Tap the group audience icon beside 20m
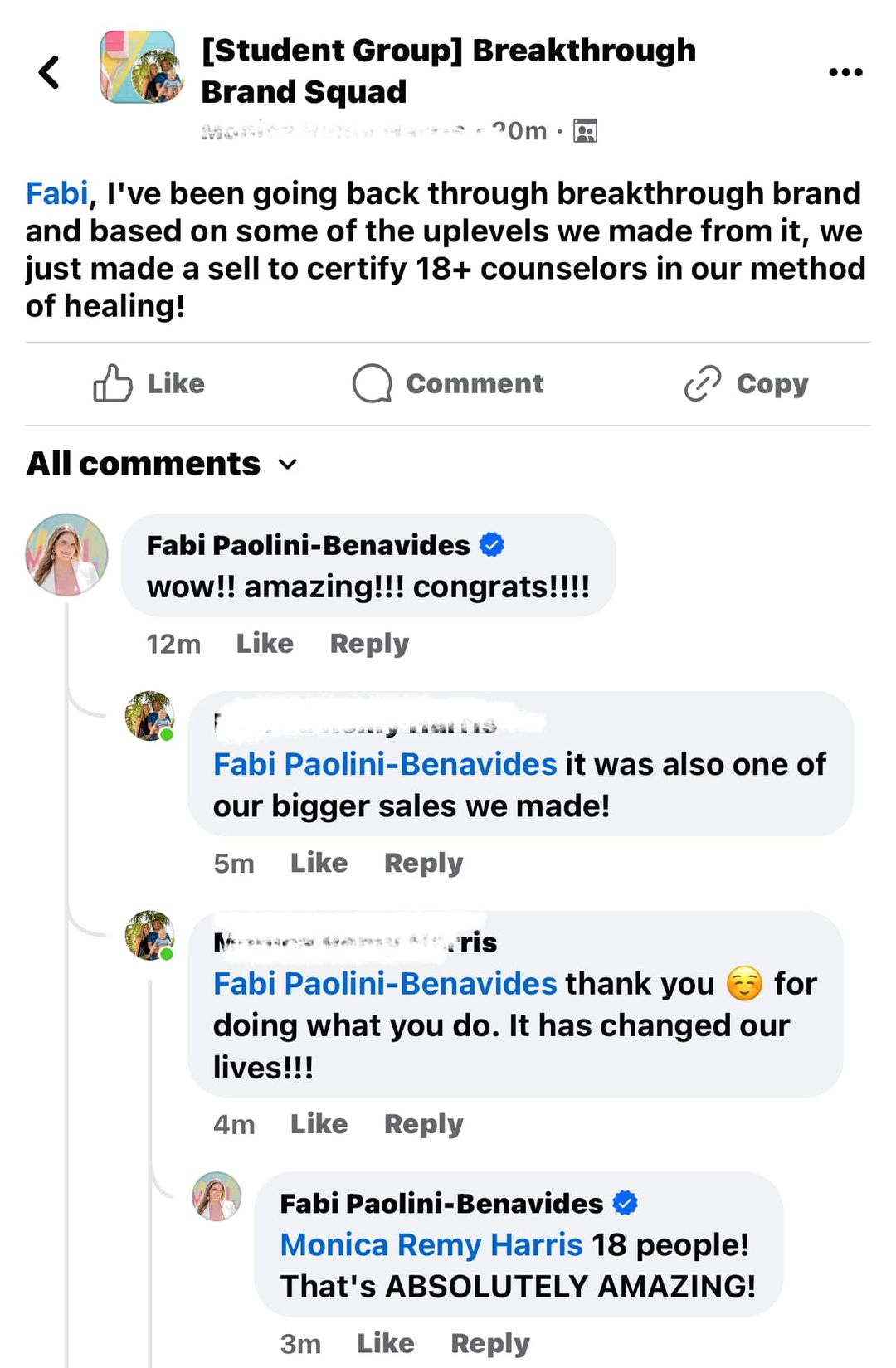Image resolution: width=896 pixels, height=1368 pixels. pyautogui.click(x=585, y=131)
